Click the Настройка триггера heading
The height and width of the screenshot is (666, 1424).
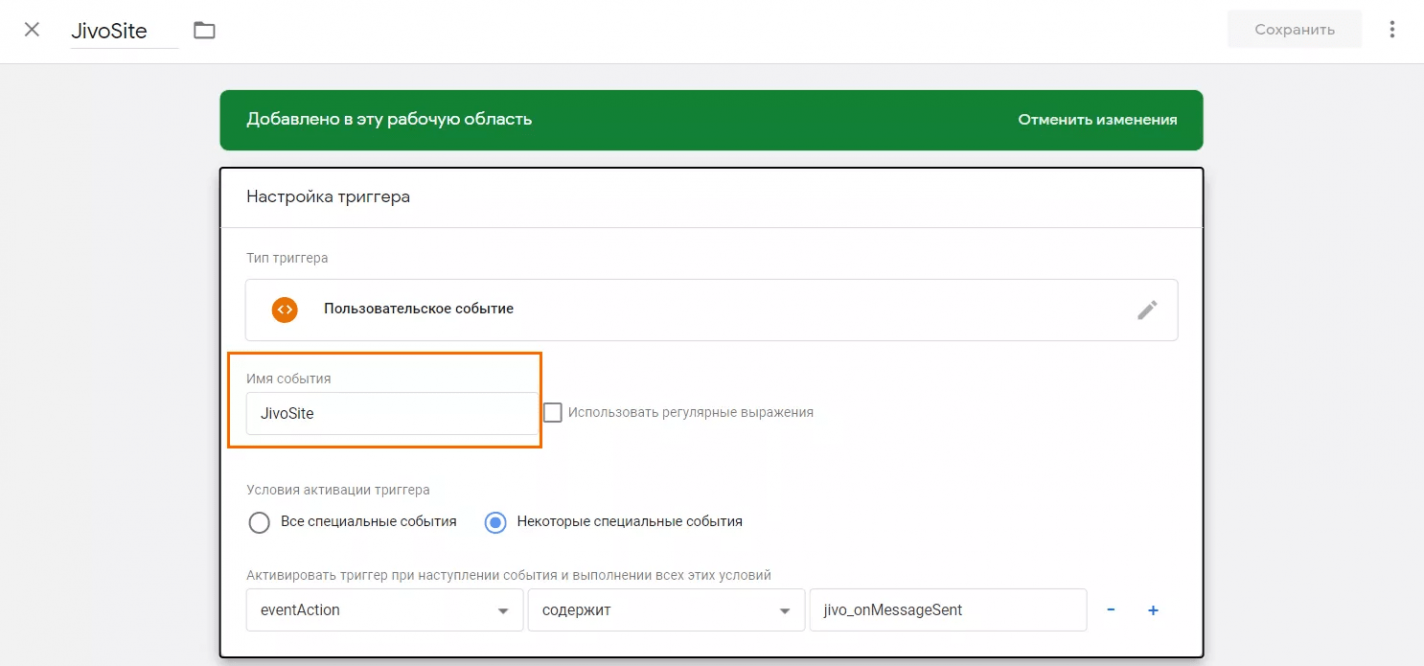tap(328, 197)
